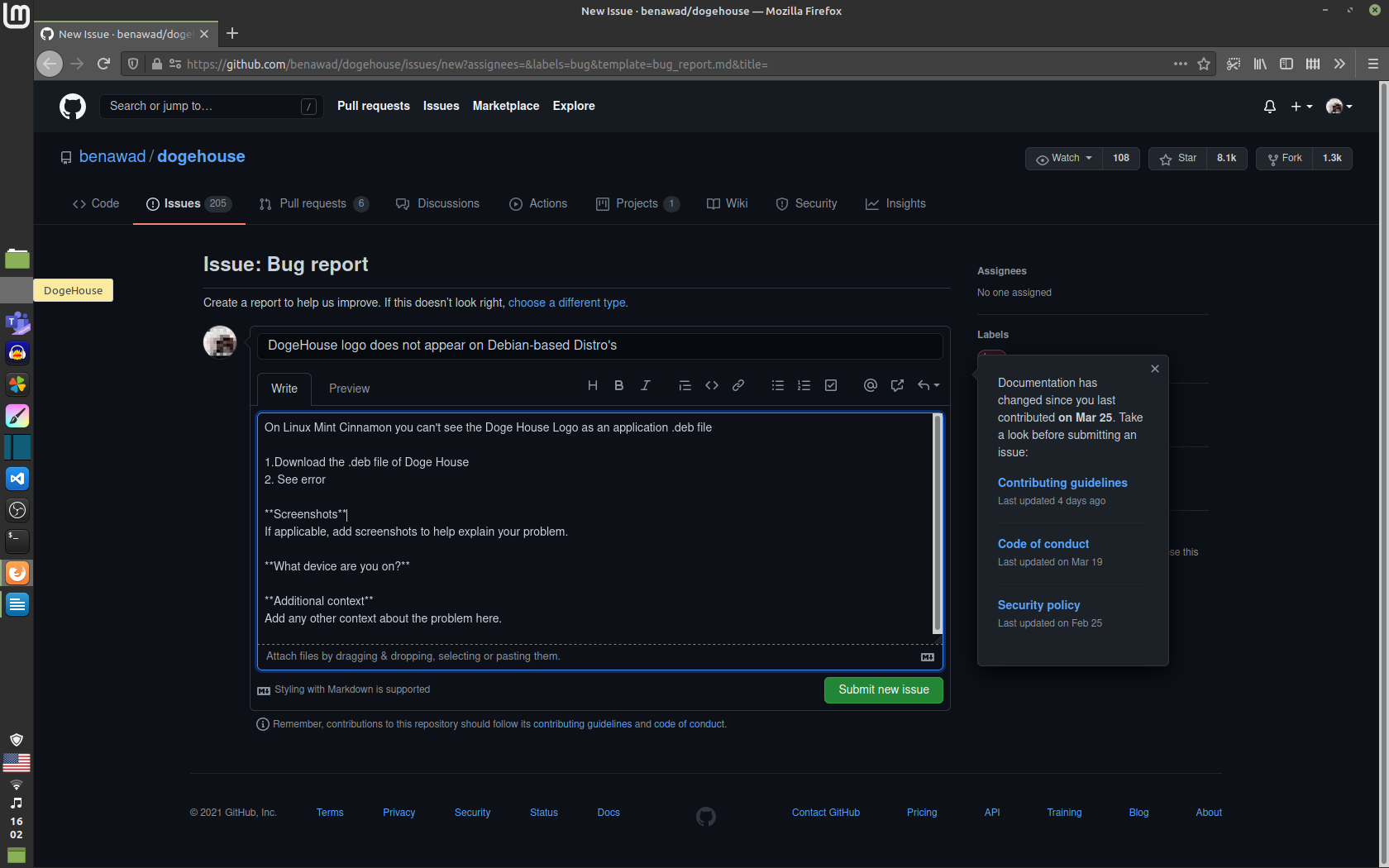Insert a heading via the markdown toolbar

pos(592,385)
